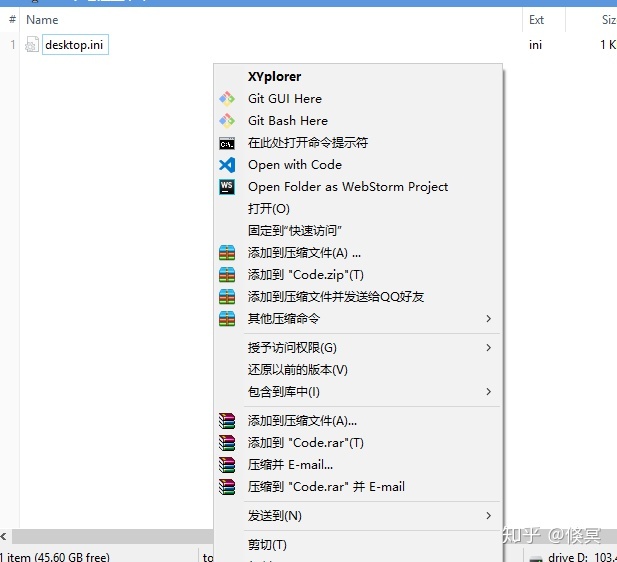Click the desktop.ini file icon

click(x=32, y=44)
